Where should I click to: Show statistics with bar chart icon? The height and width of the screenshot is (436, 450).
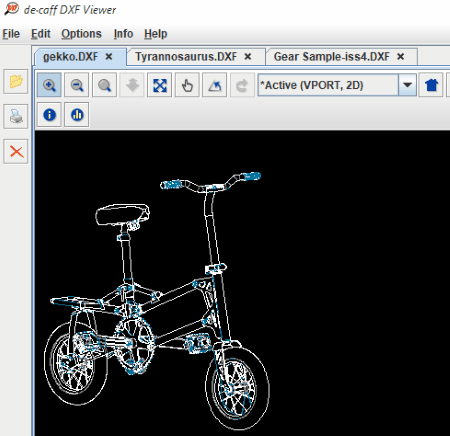point(77,115)
